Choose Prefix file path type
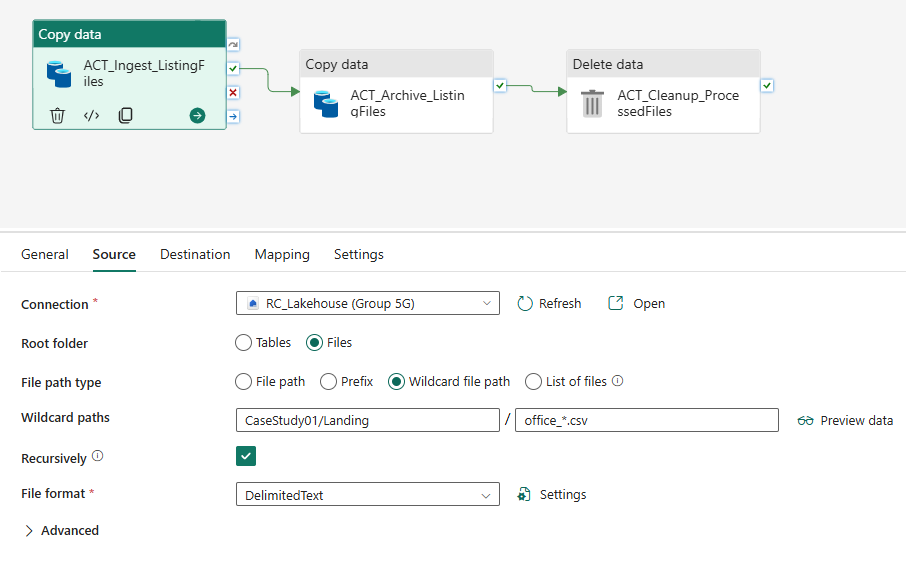 tap(328, 381)
